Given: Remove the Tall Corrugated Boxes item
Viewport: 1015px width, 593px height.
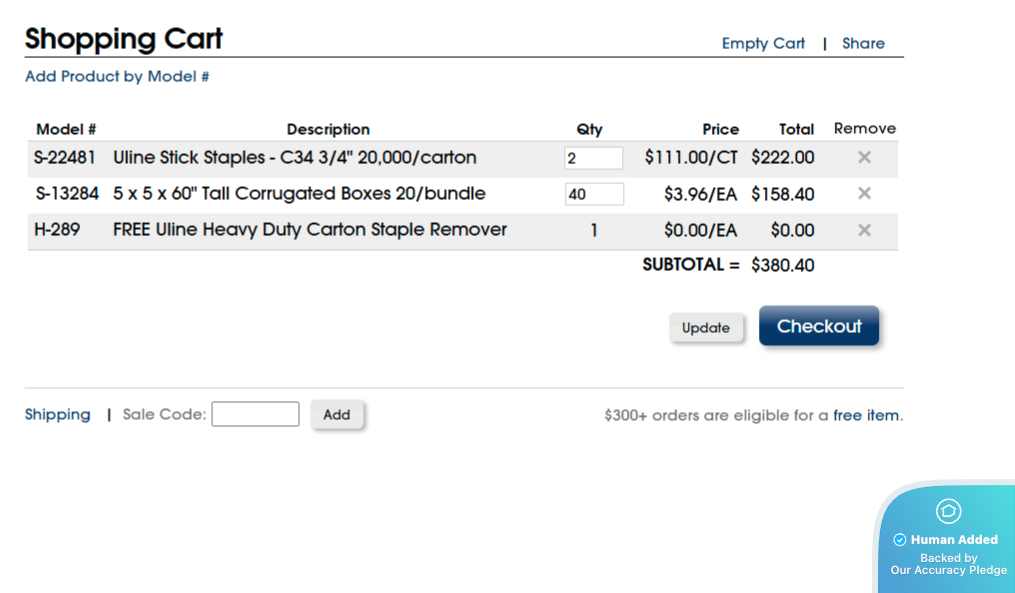Looking at the screenshot, I should click(x=865, y=193).
